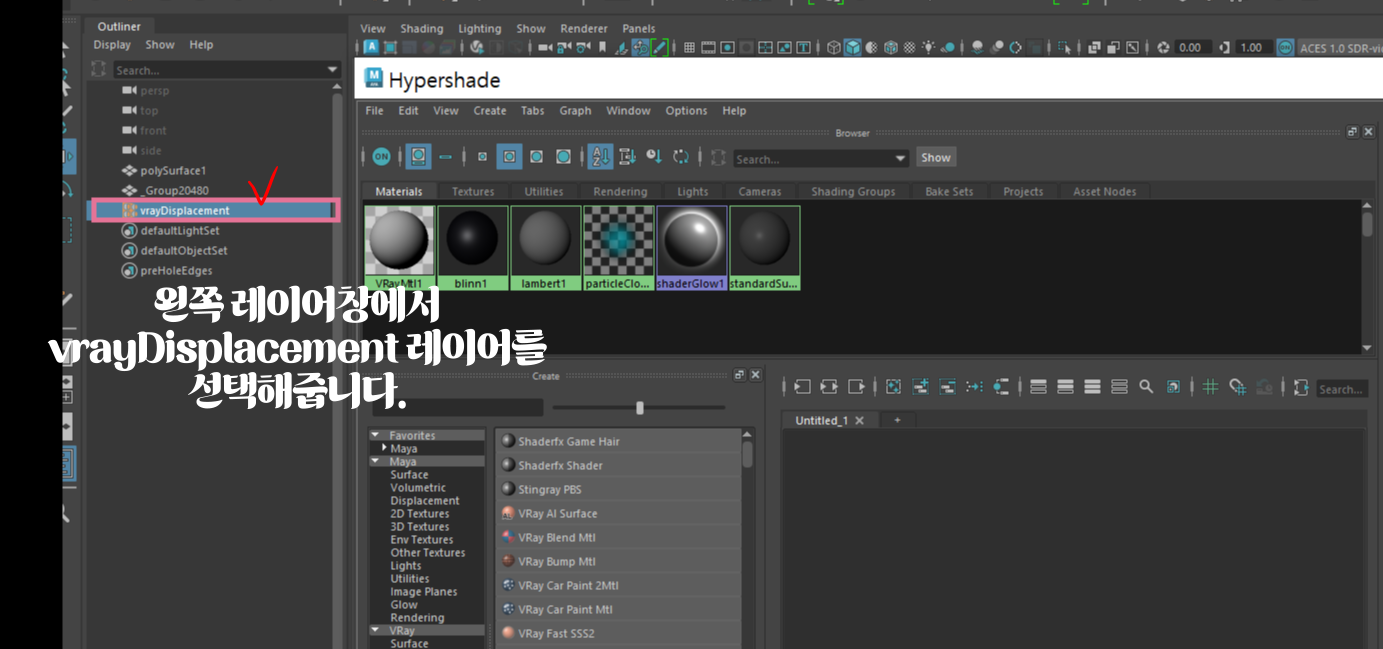Select extra large swatch size icon
Screen dimensions: 1383x649
(x=563, y=157)
